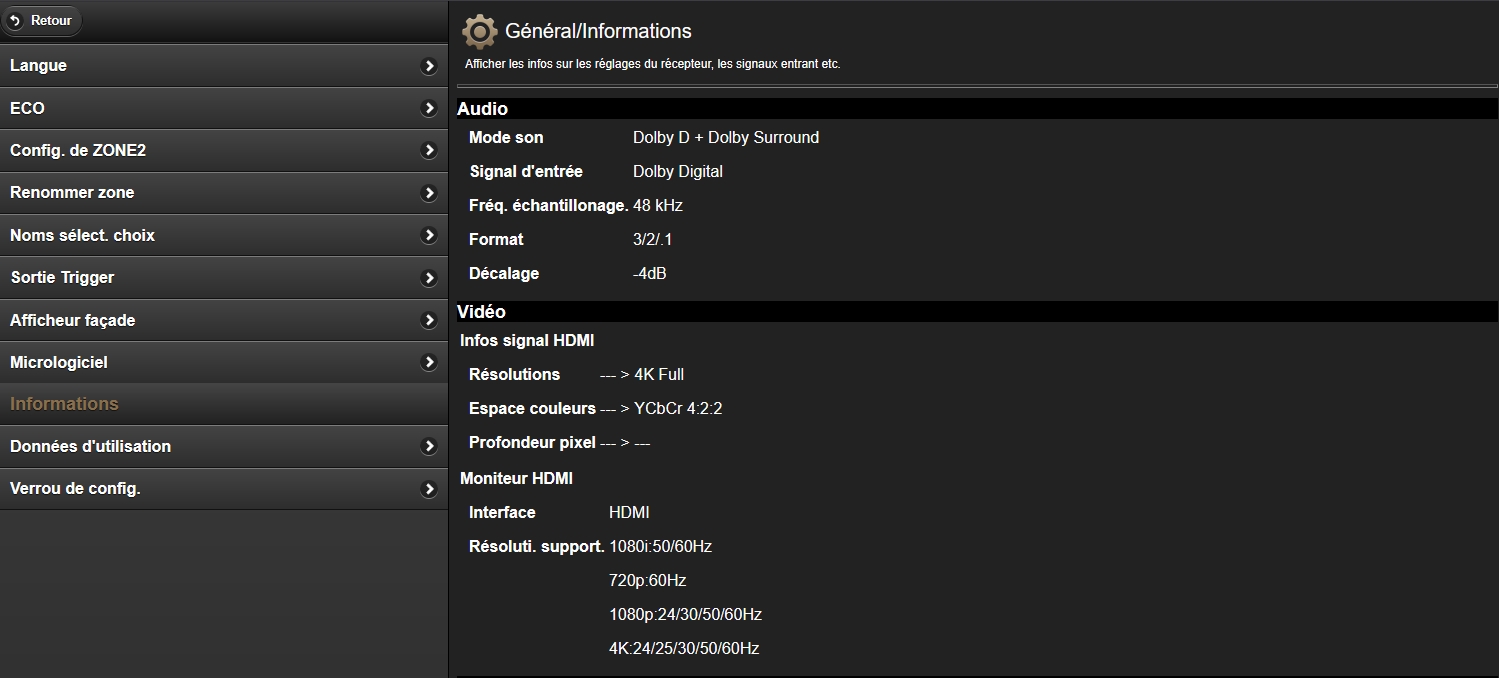Click the chevron icon beside Afficheur façade
Viewport: 1499px width, 678px height.
click(x=429, y=321)
